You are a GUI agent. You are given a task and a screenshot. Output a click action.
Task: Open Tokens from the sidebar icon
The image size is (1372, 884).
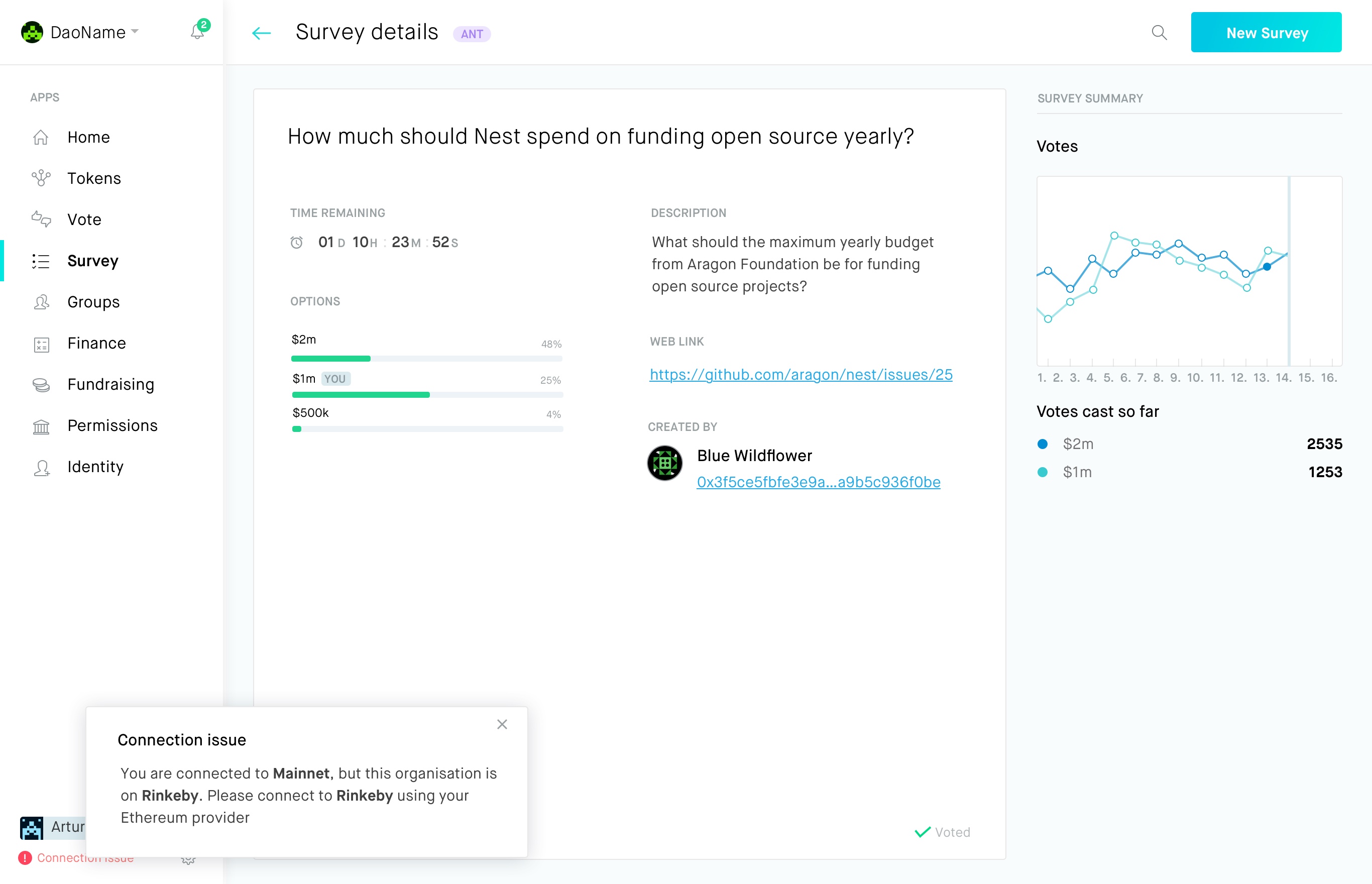point(41,178)
